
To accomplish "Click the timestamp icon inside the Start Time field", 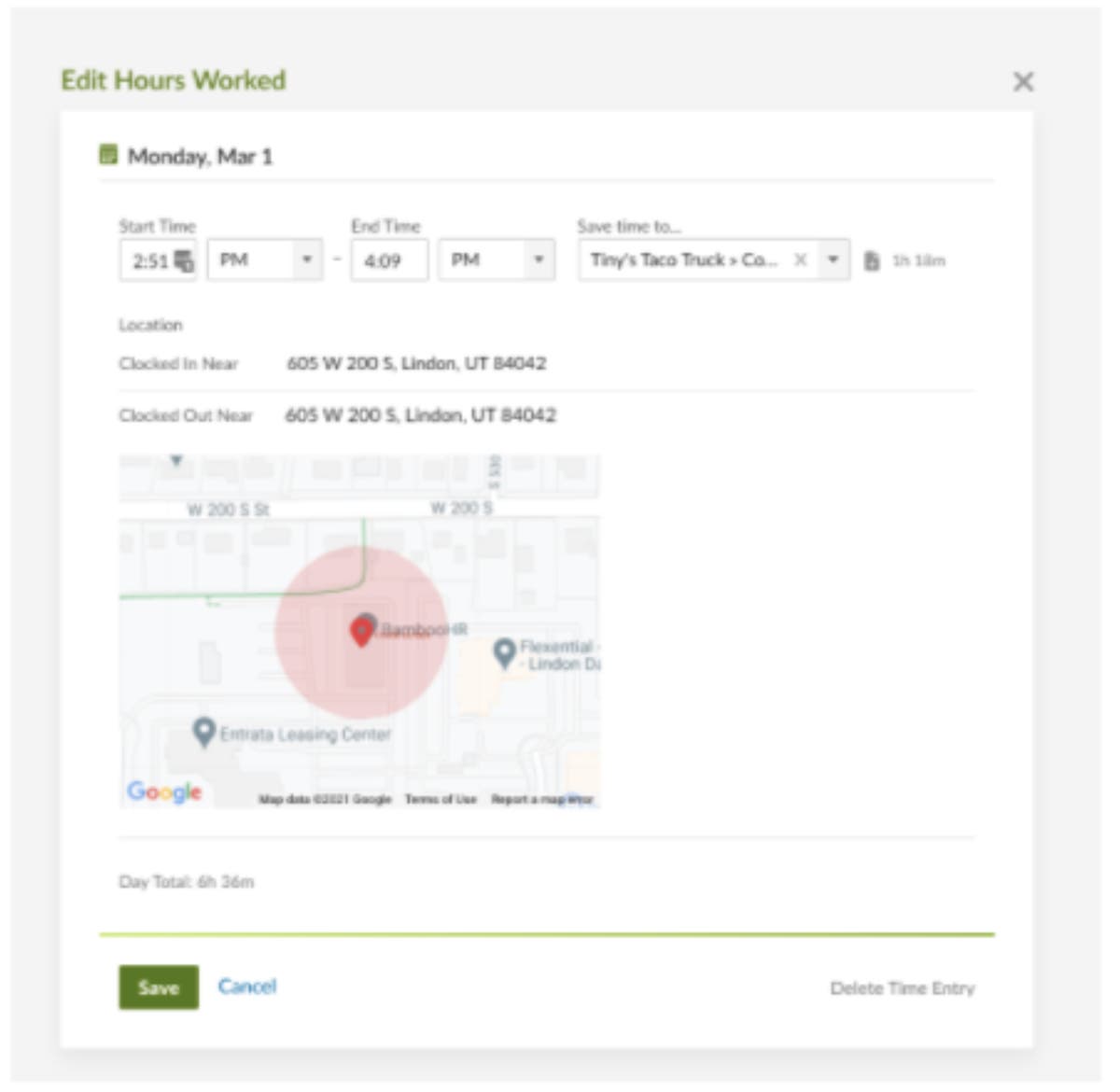I will coord(183,259).
